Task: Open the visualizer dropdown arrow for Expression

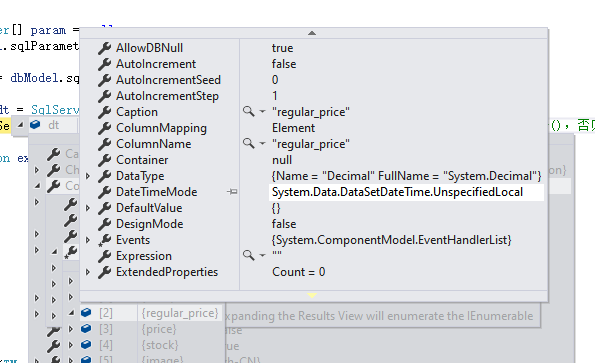Action: point(262,256)
